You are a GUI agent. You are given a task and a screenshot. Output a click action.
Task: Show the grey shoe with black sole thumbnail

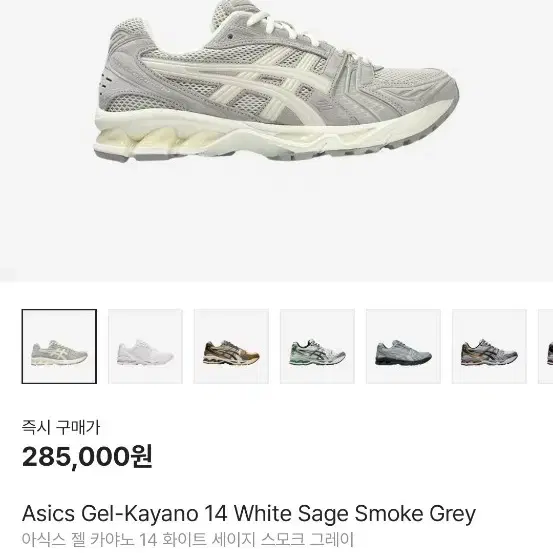coord(403,346)
